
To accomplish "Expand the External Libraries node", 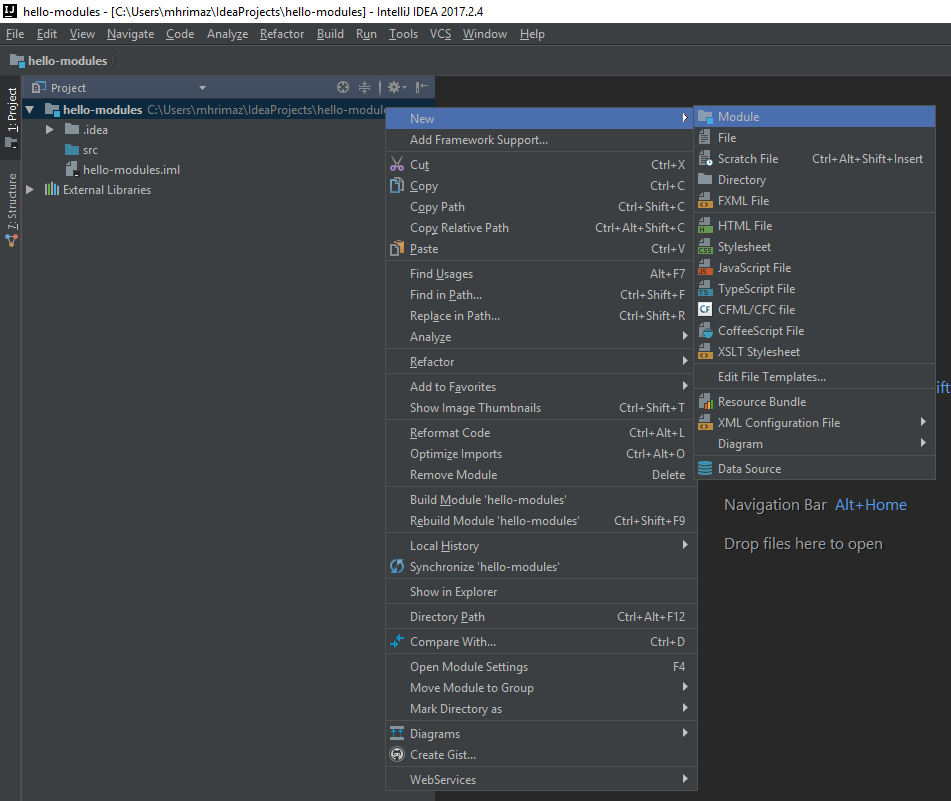I will coord(30,190).
